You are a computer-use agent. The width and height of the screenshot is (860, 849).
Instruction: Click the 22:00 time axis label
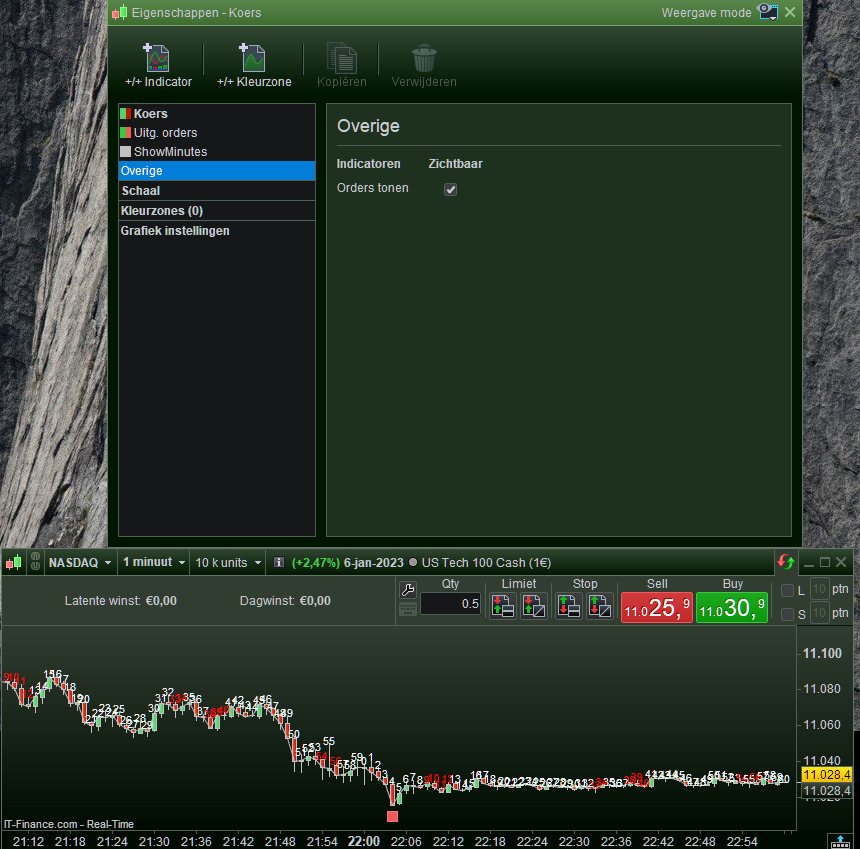coord(364,841)
